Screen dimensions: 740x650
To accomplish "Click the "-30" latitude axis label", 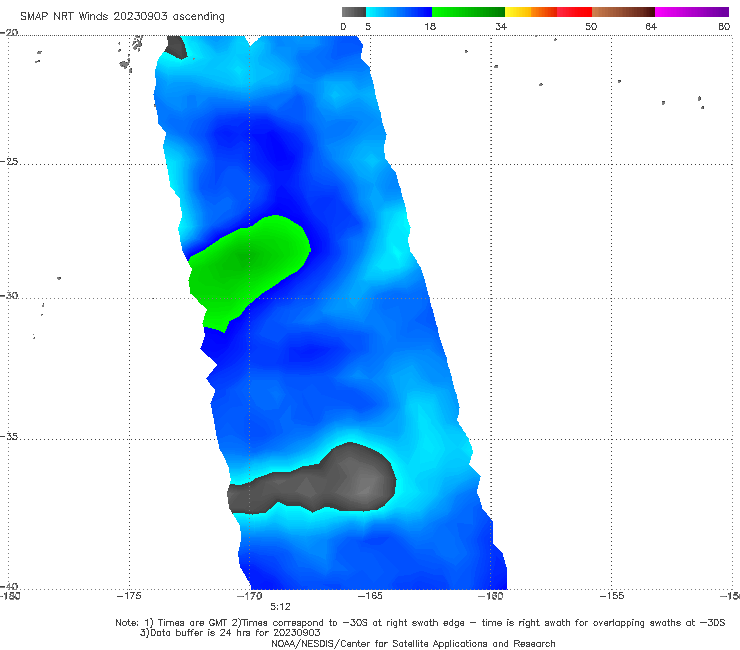I will pyautogui.click(x=9, y=295).
